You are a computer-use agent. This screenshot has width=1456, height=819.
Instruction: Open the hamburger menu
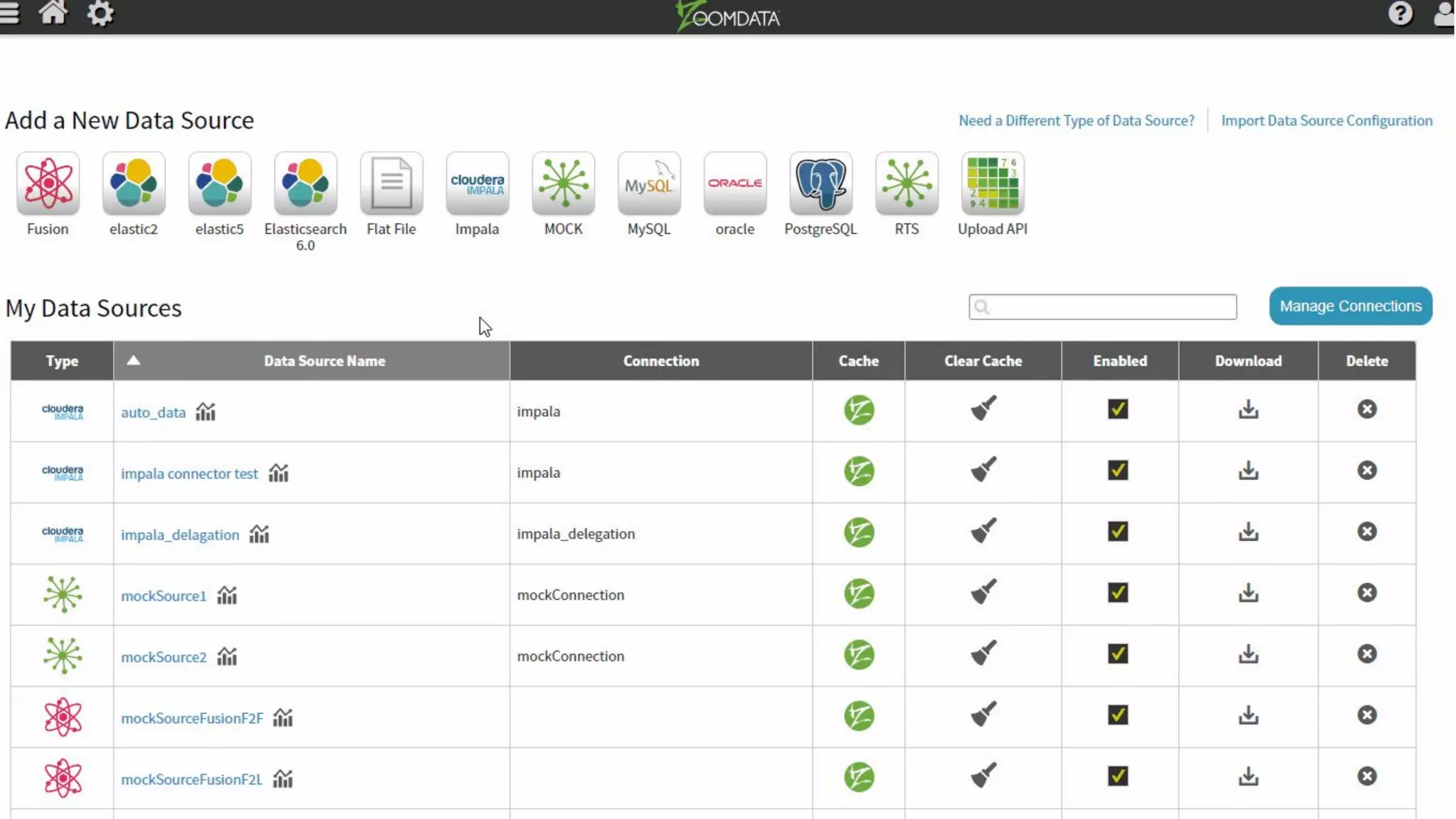click(x=9, y=14)
